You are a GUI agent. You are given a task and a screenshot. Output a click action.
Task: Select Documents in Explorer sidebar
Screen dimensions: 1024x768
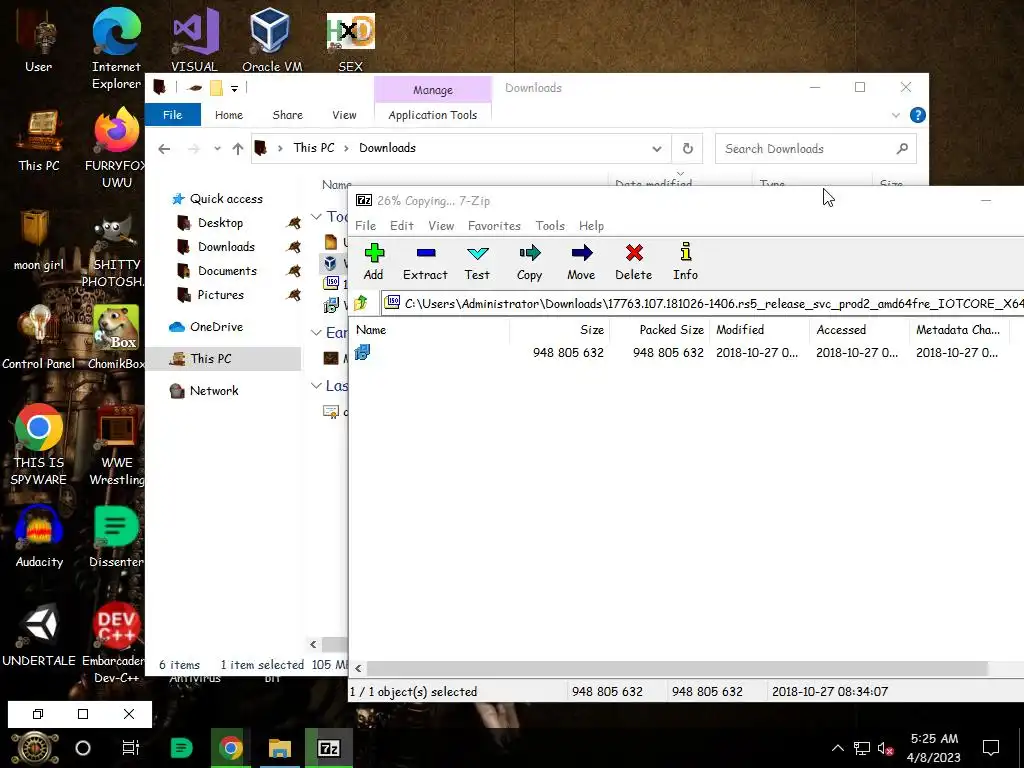coord(227,271)
